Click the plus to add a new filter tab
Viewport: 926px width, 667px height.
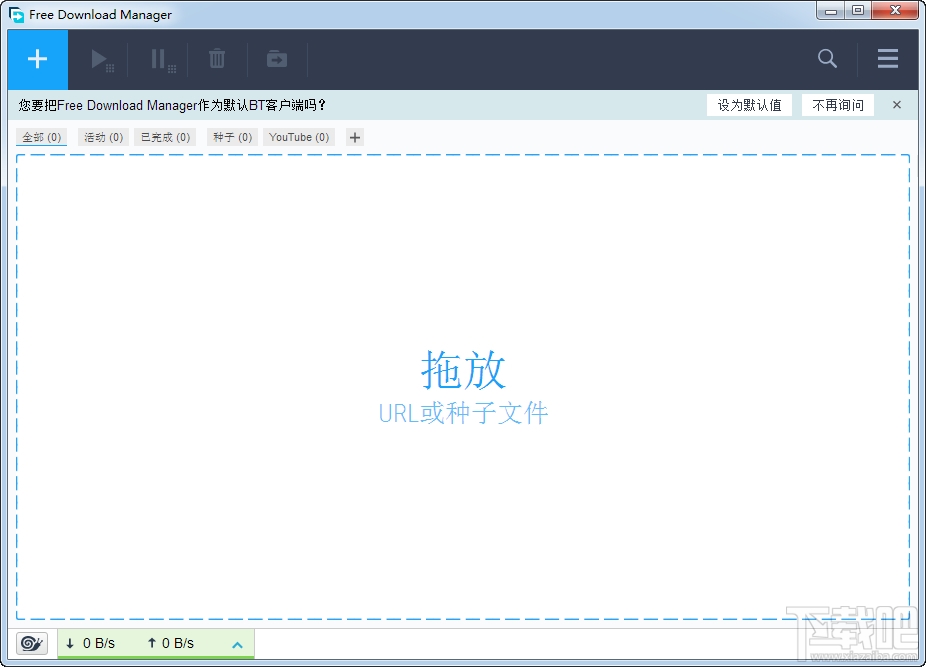(x=354, y=137)
